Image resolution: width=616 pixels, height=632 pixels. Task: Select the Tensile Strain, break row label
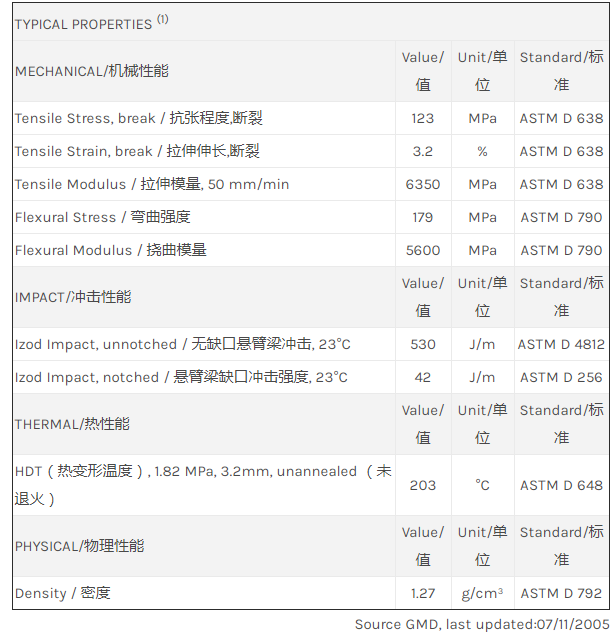coord(137,151)
